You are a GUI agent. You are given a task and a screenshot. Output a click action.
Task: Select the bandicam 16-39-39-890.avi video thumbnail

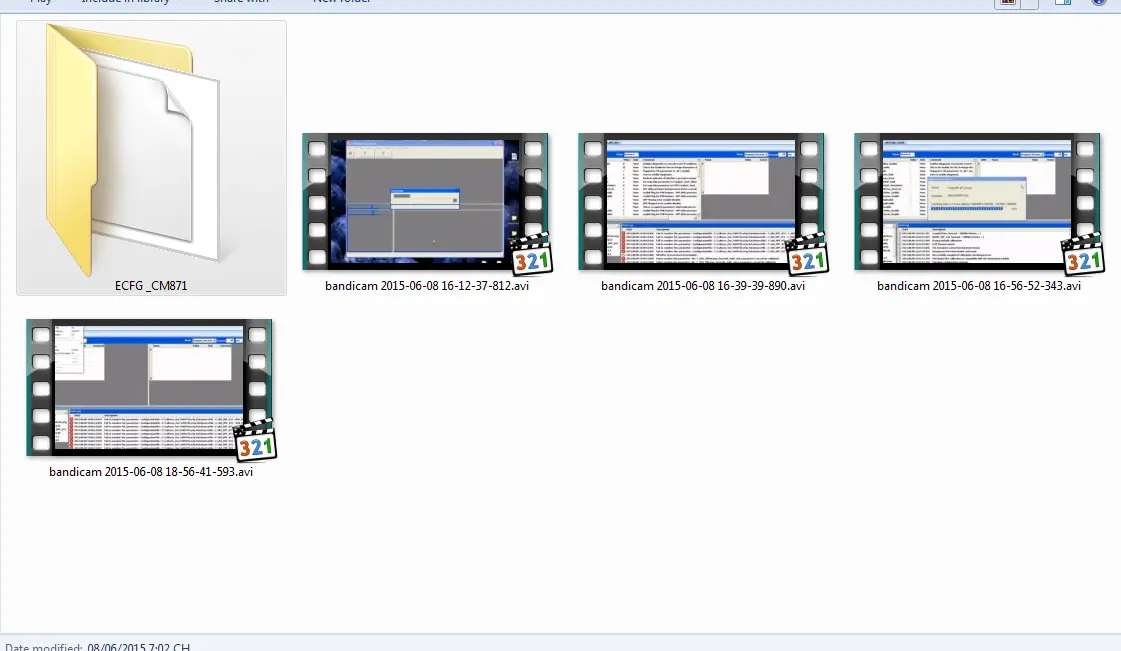tap(701, 202)
